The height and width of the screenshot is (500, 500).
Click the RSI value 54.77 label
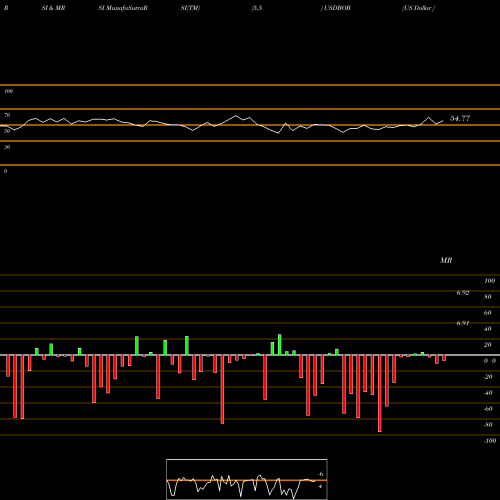460,118
